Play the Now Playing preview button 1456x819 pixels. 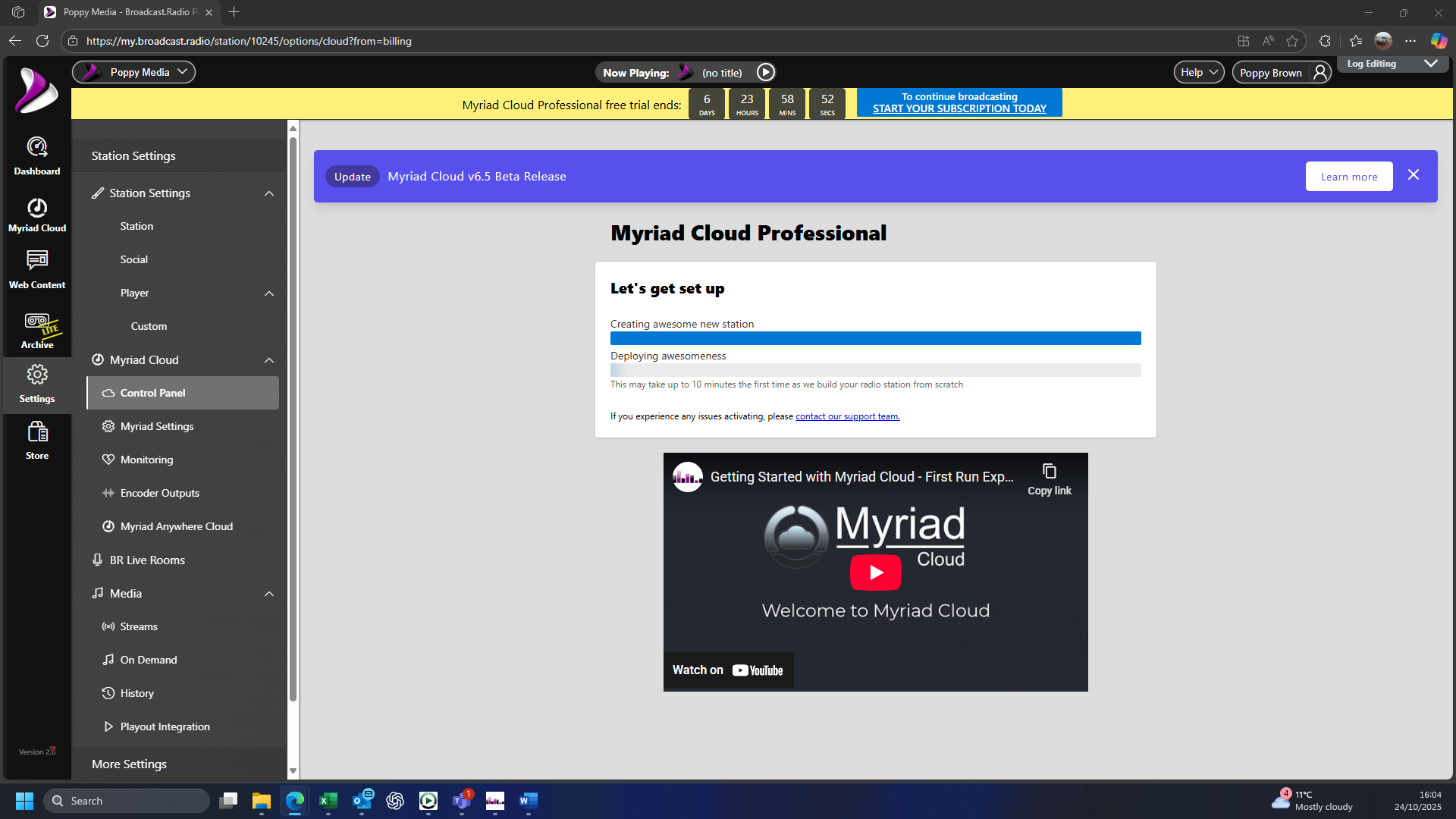[x=766, y=72]
